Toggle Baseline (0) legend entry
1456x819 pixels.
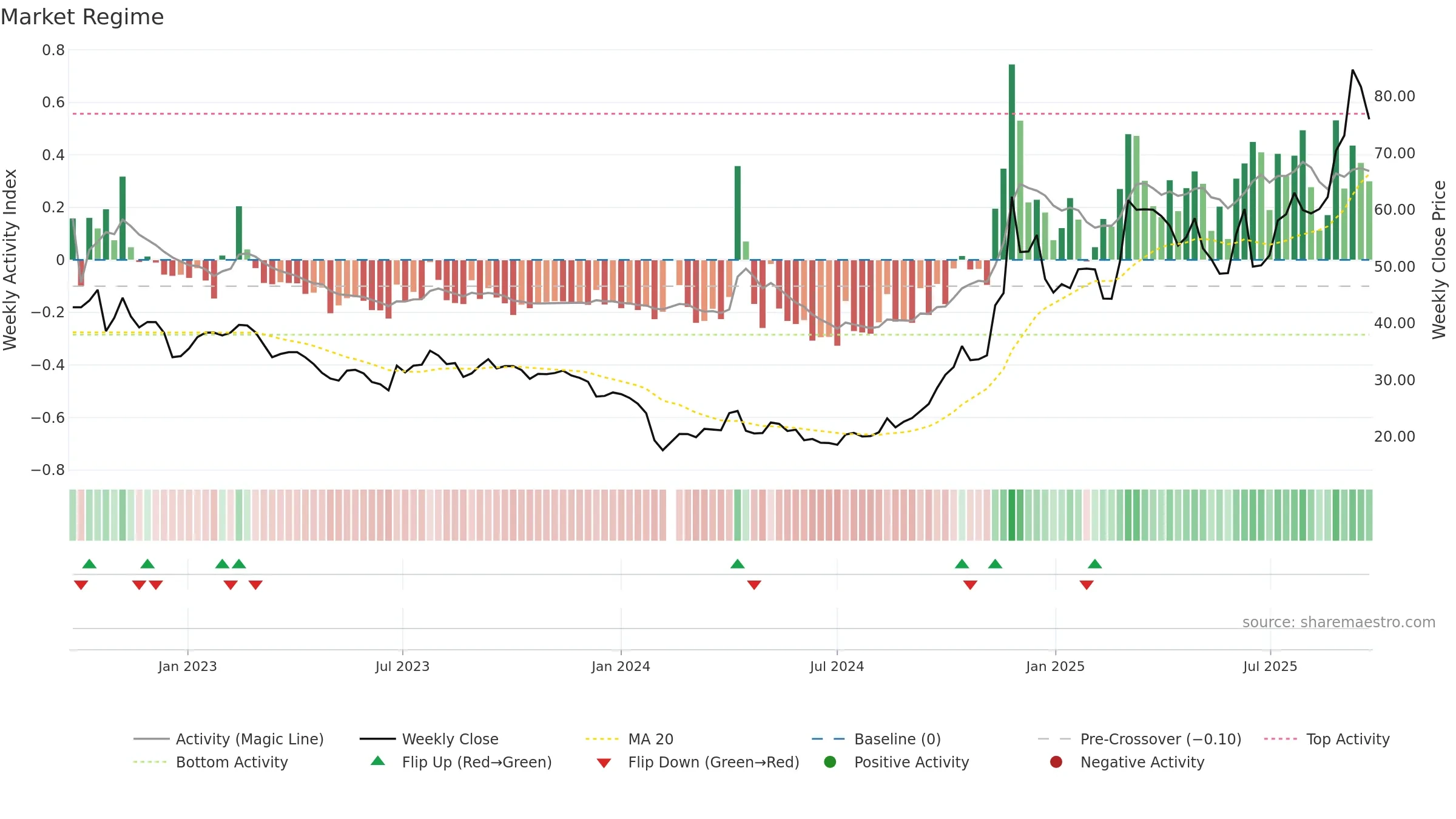[876, 739]
